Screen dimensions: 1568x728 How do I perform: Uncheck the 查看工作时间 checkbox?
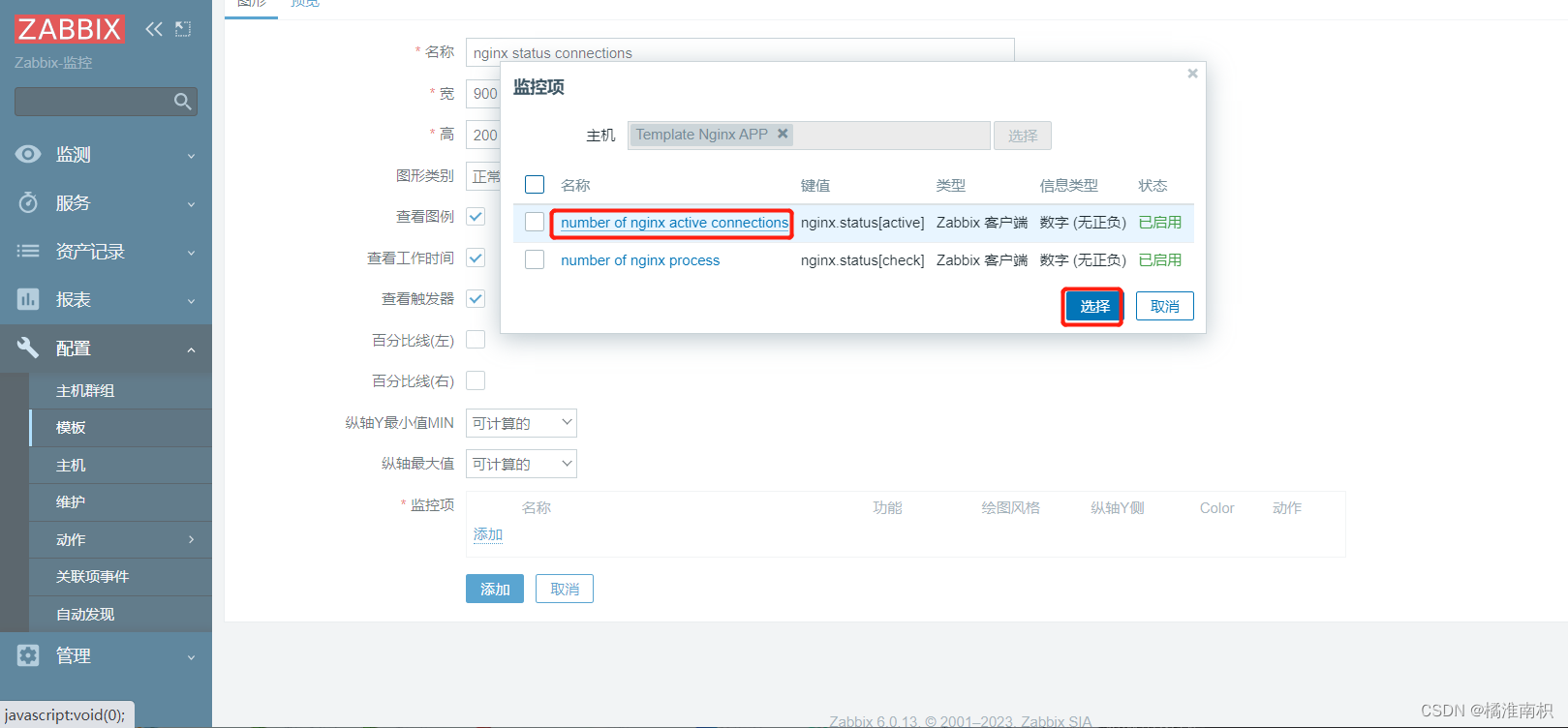[x=476, y=258]
